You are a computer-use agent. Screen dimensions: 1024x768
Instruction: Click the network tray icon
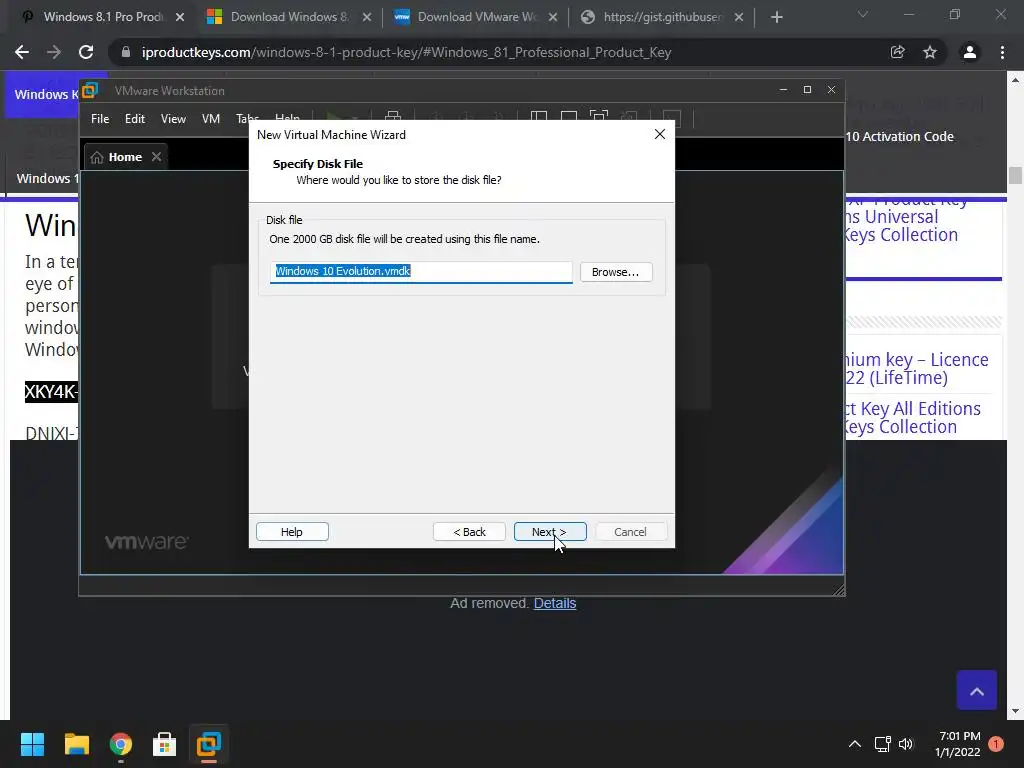[x=882, y=744]
